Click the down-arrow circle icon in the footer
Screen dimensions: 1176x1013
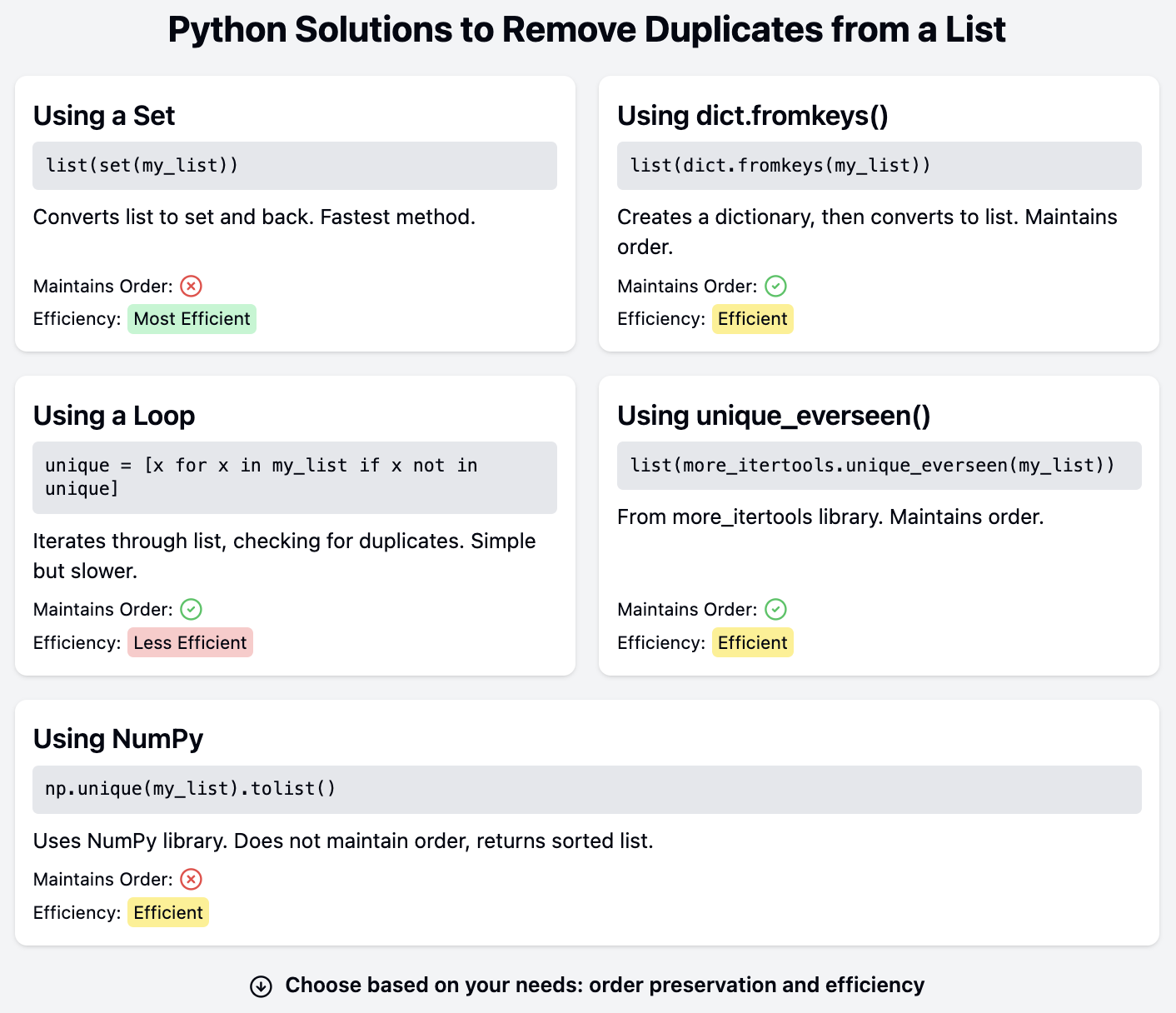pyautogui.click(x=262, y=986)
